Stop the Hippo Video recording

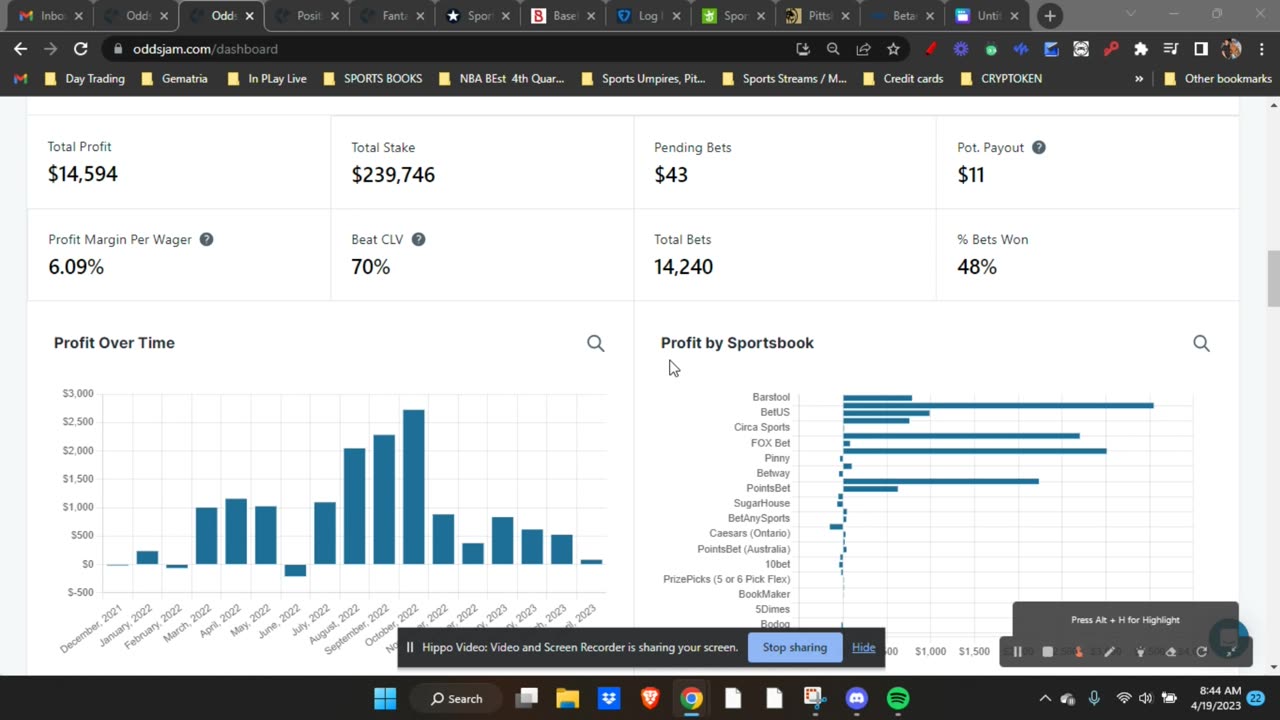pos(1048,652)
